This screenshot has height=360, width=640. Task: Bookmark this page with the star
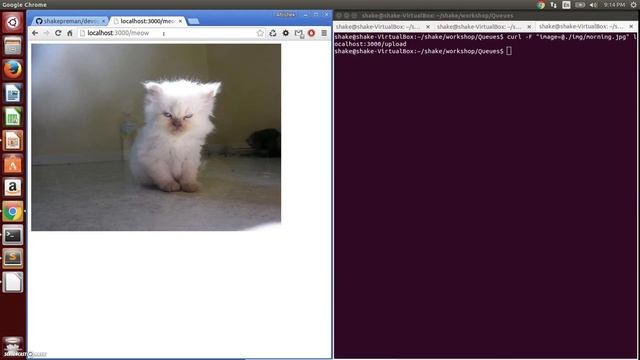pos(260,33)
